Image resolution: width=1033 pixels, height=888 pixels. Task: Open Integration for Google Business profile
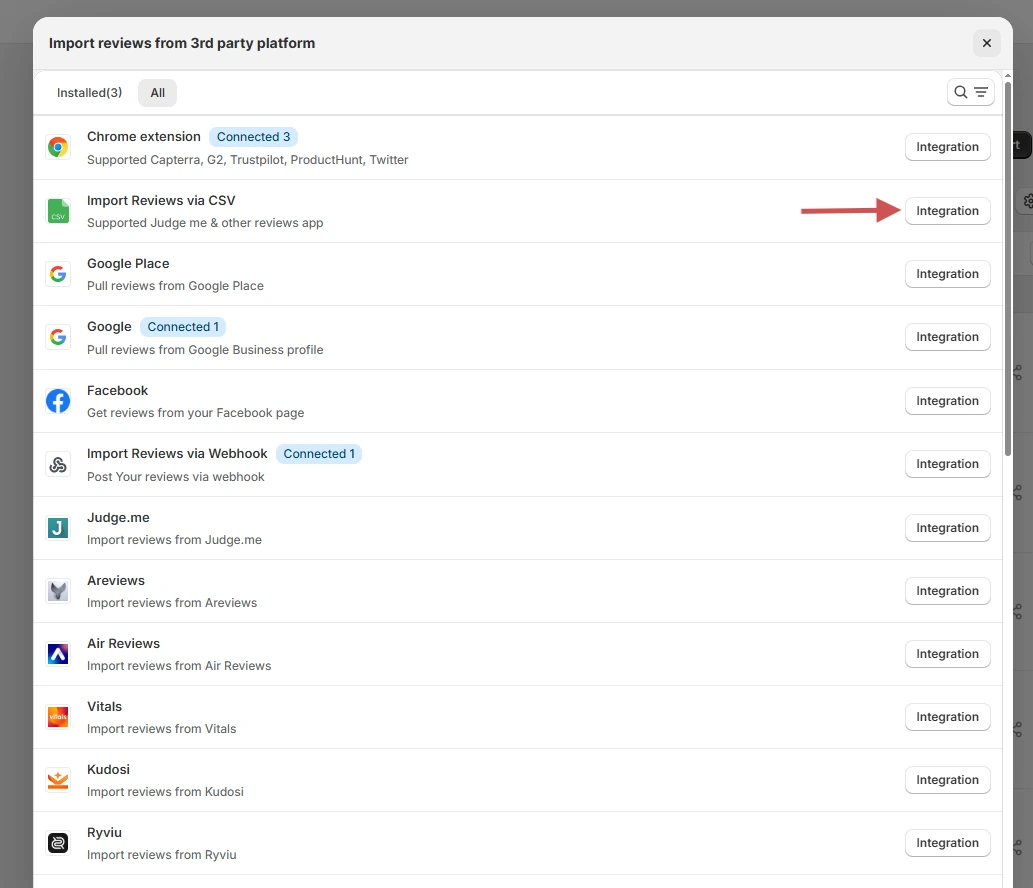(x=947, y=337)
